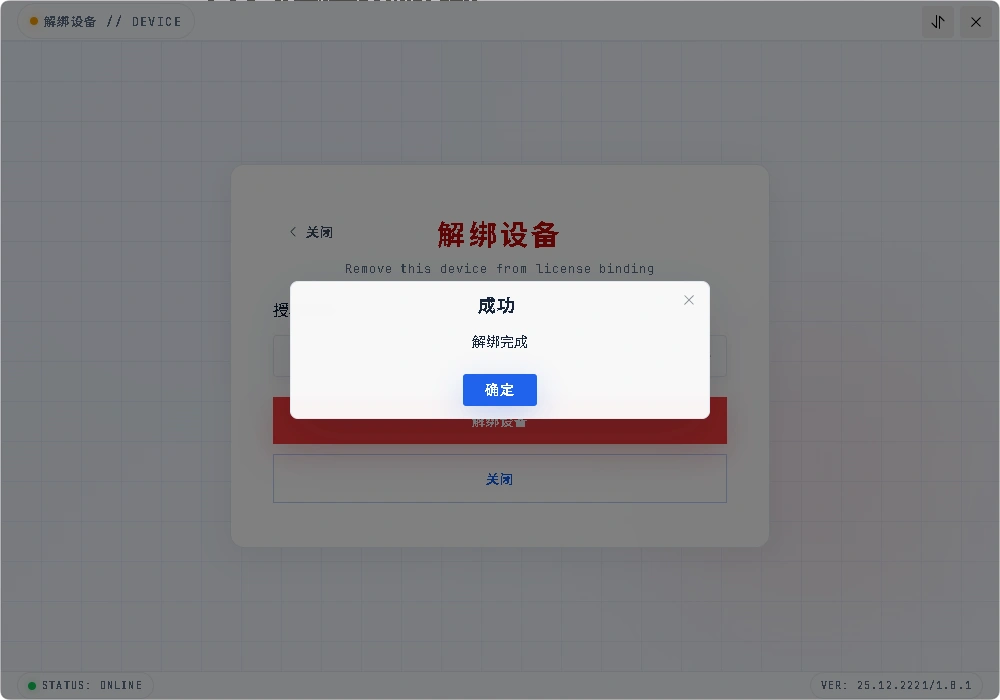Dismiss the 成功 dialog via its × icon
The width and height of the screenshot is (1000, 700).
689,299
